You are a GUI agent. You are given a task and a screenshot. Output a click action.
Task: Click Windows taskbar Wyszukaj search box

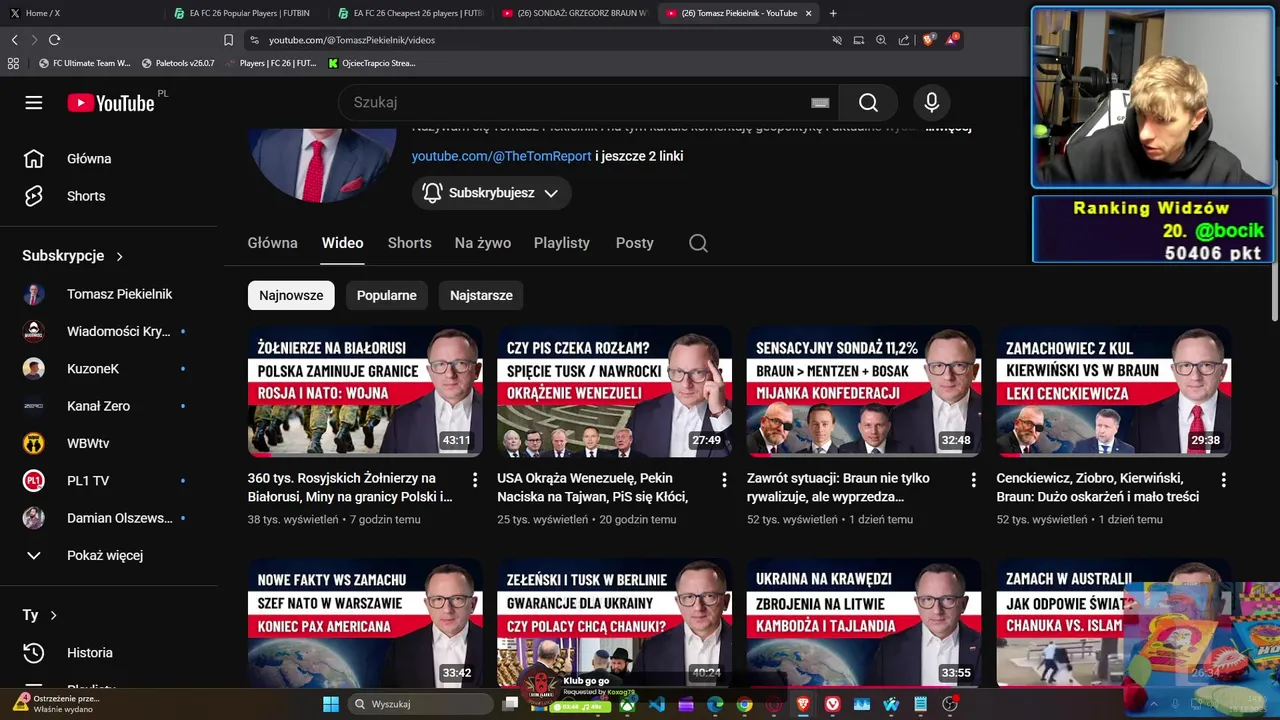pos(421,704)
